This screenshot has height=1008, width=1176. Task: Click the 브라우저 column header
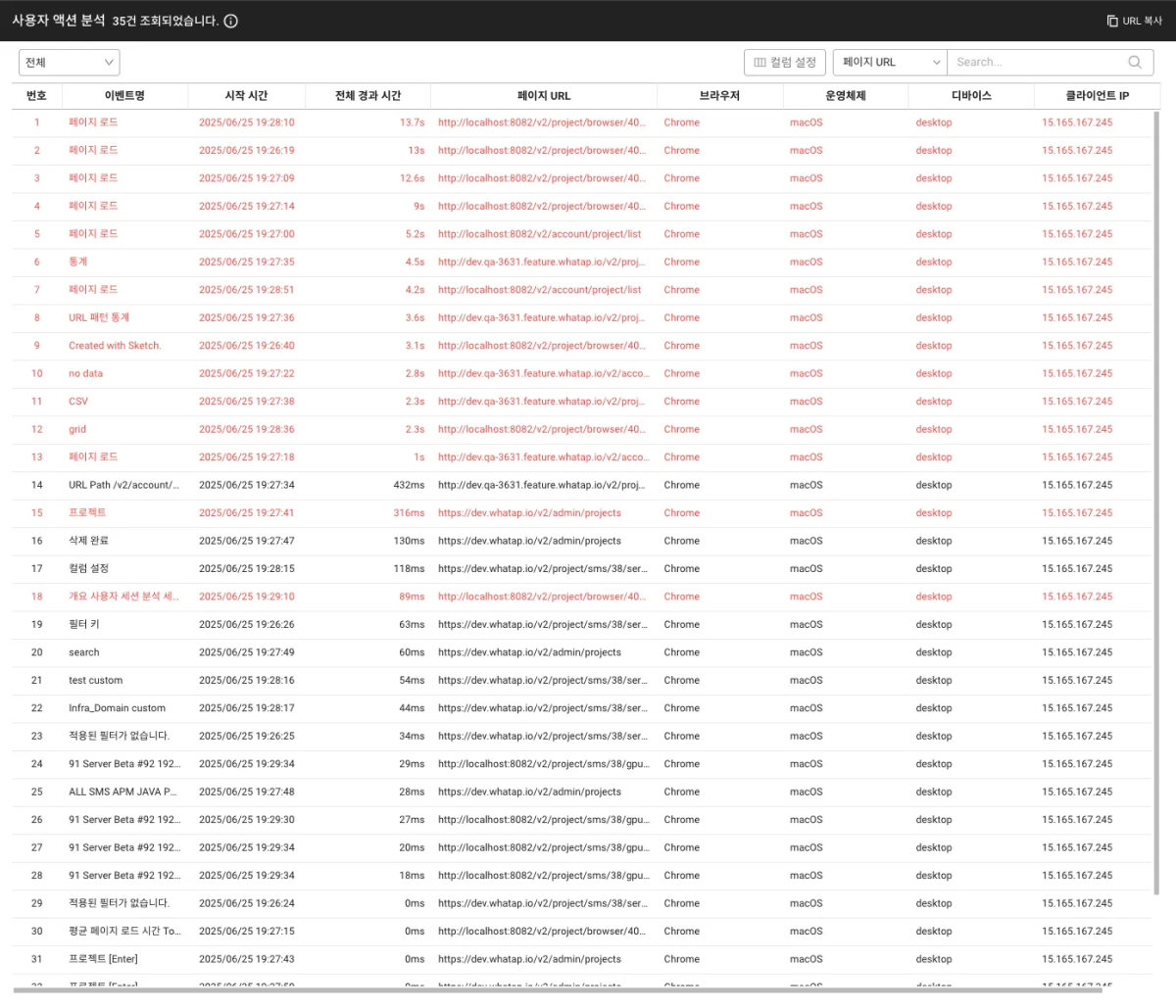point(719,95)
